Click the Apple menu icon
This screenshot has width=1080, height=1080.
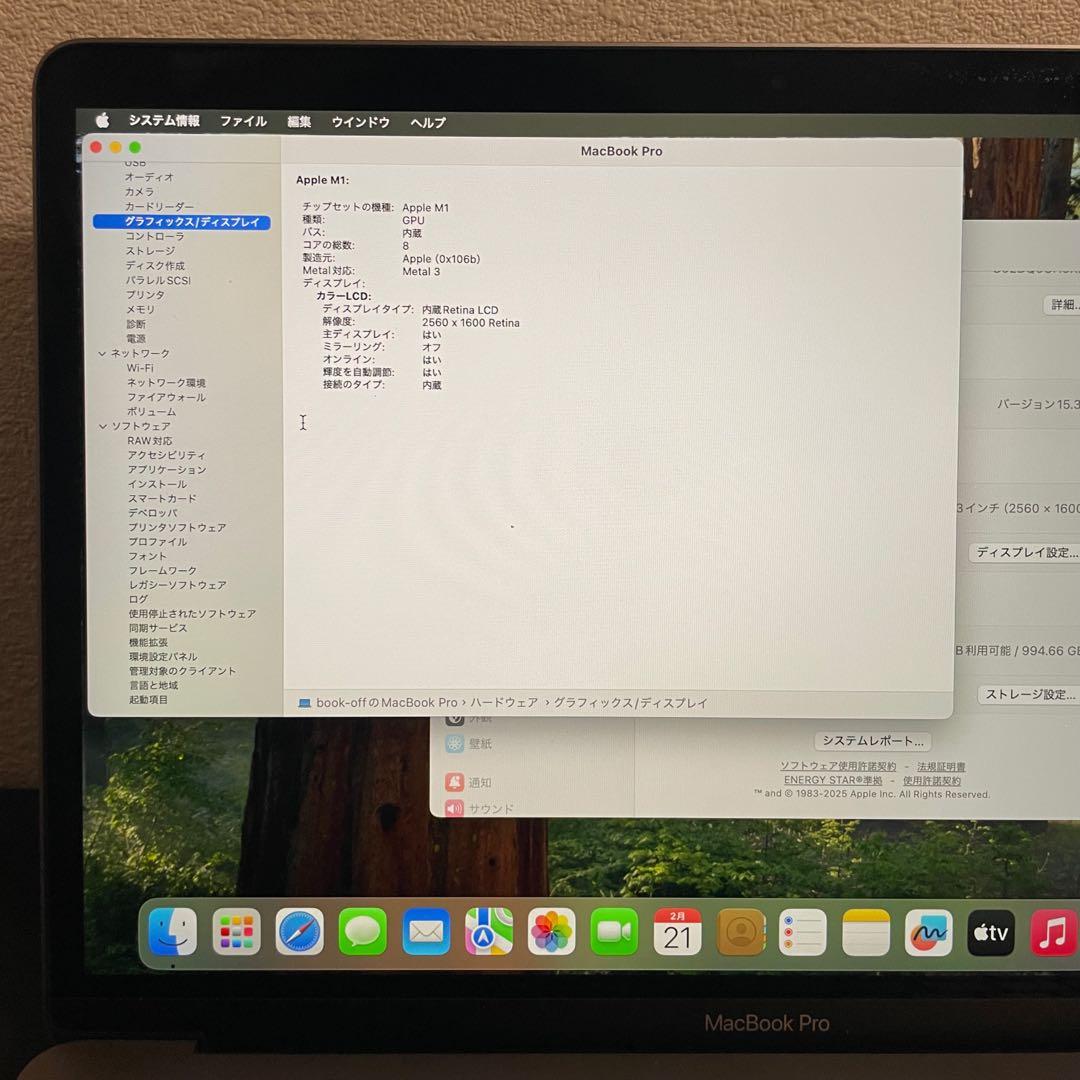101,121
